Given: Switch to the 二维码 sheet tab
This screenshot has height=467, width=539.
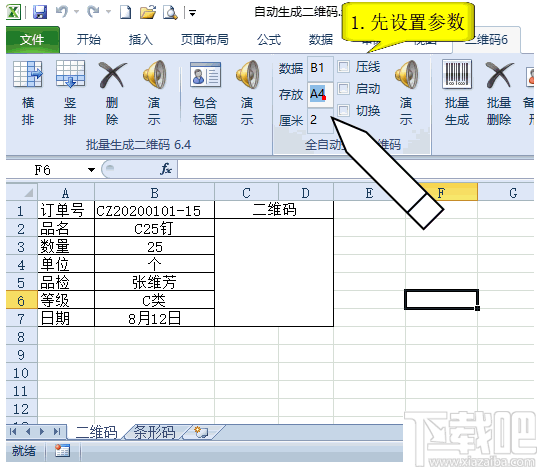Looking at the screenshot, I should (96, 432).
